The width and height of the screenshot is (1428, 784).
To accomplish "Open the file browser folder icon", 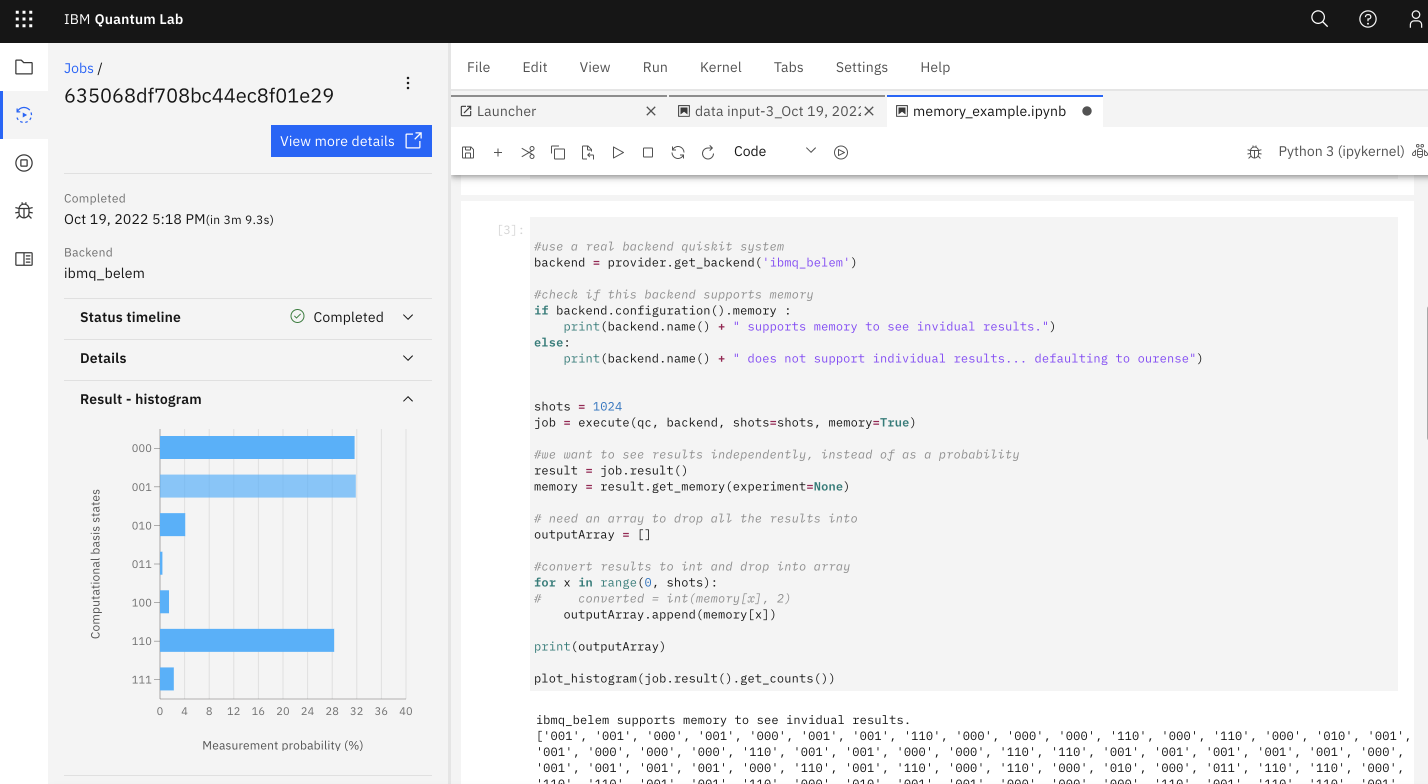I will tap(24, 67).
